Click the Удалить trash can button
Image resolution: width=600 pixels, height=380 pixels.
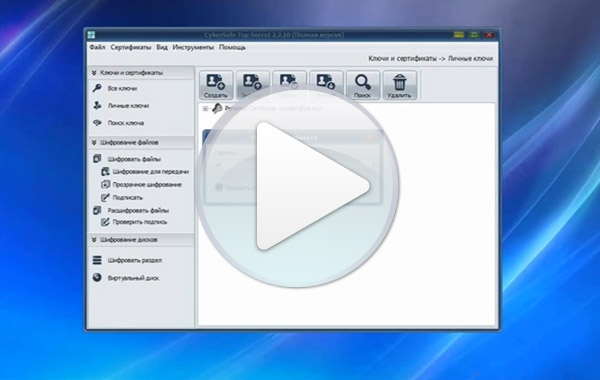(399, 85)
